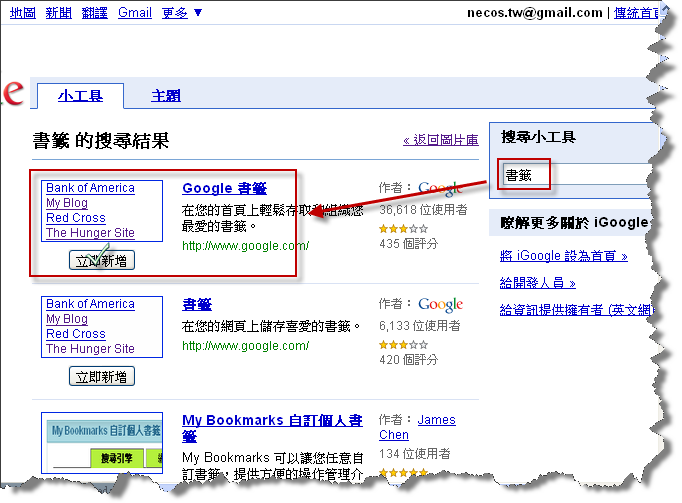Click the 搜尋小工具 panel heading
Image resolution: width=682 pixels, height=503 pixels.
538,137
